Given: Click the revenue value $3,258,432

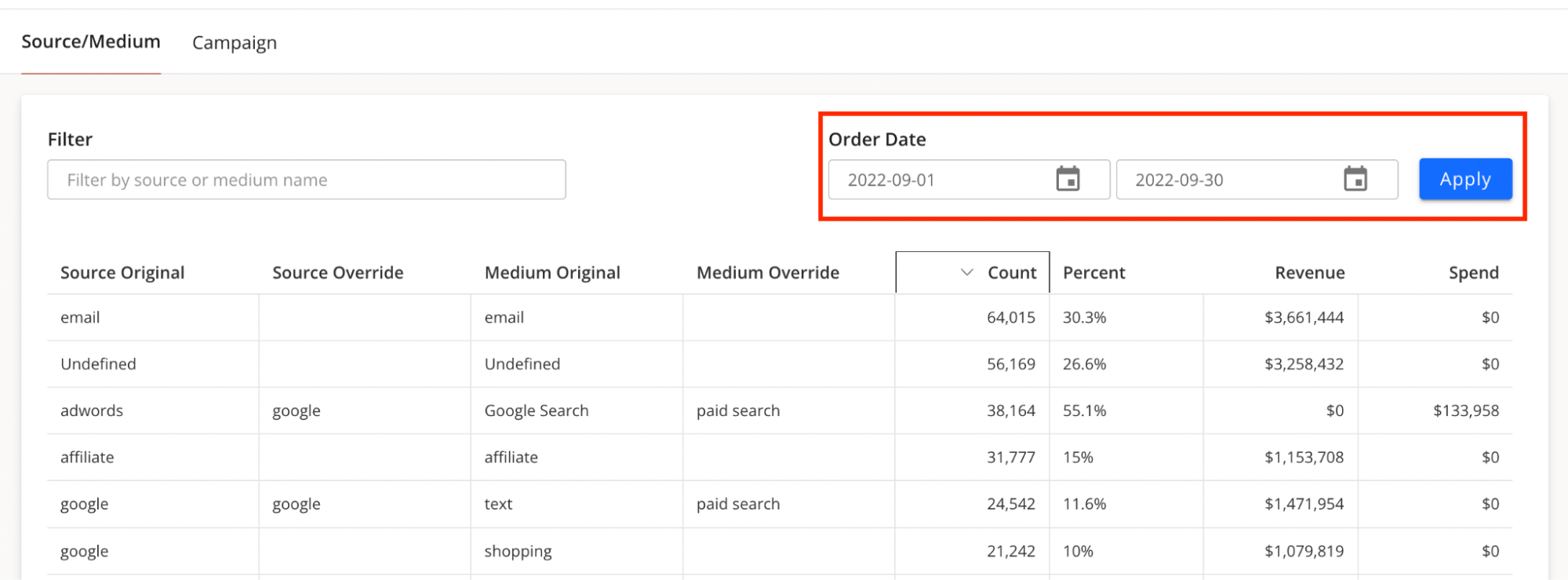Looking at the screenshot, I should point(1304,363).
